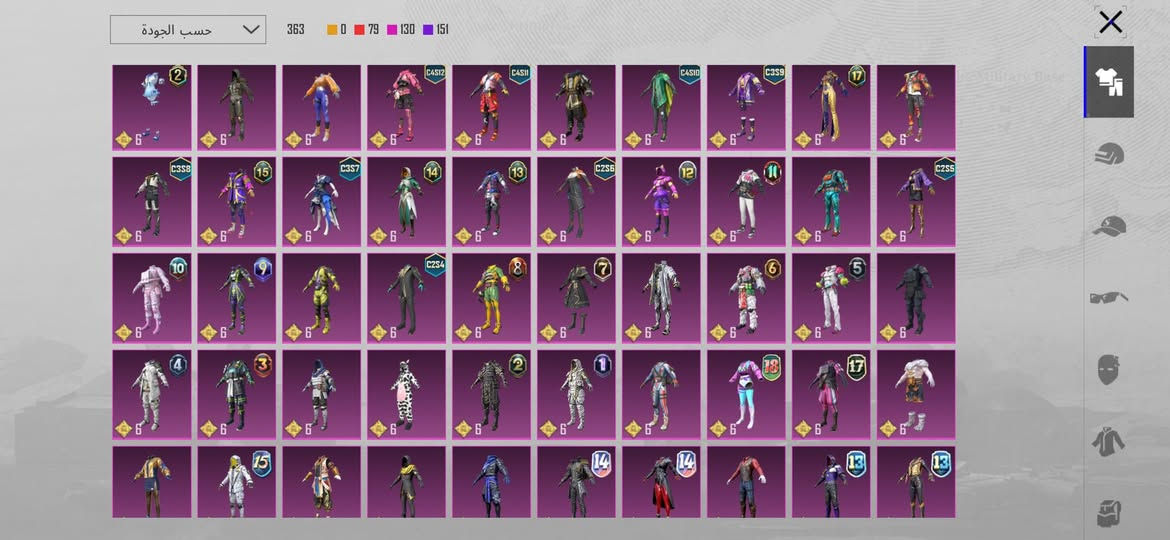Open the jacket category icon
The image size is (1170, 540).
[x=1109, y=441]
